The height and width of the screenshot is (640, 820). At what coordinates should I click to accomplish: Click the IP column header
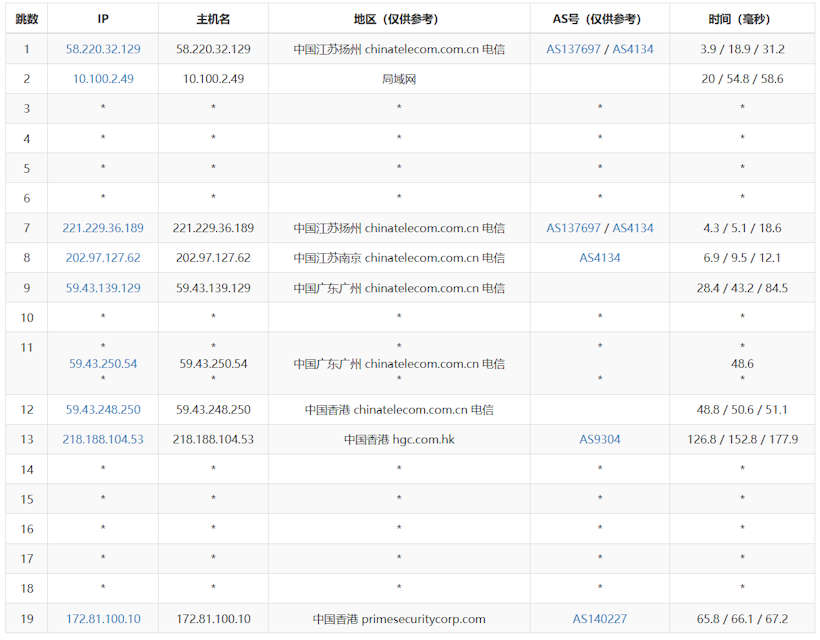[101, 18]
